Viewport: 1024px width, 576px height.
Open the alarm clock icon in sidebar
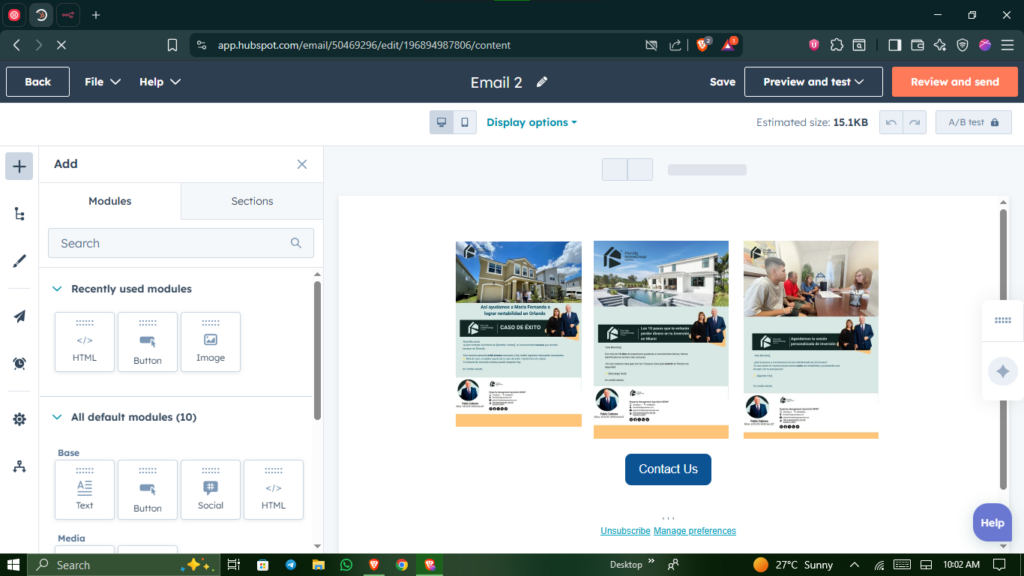(x=19, y=364)
